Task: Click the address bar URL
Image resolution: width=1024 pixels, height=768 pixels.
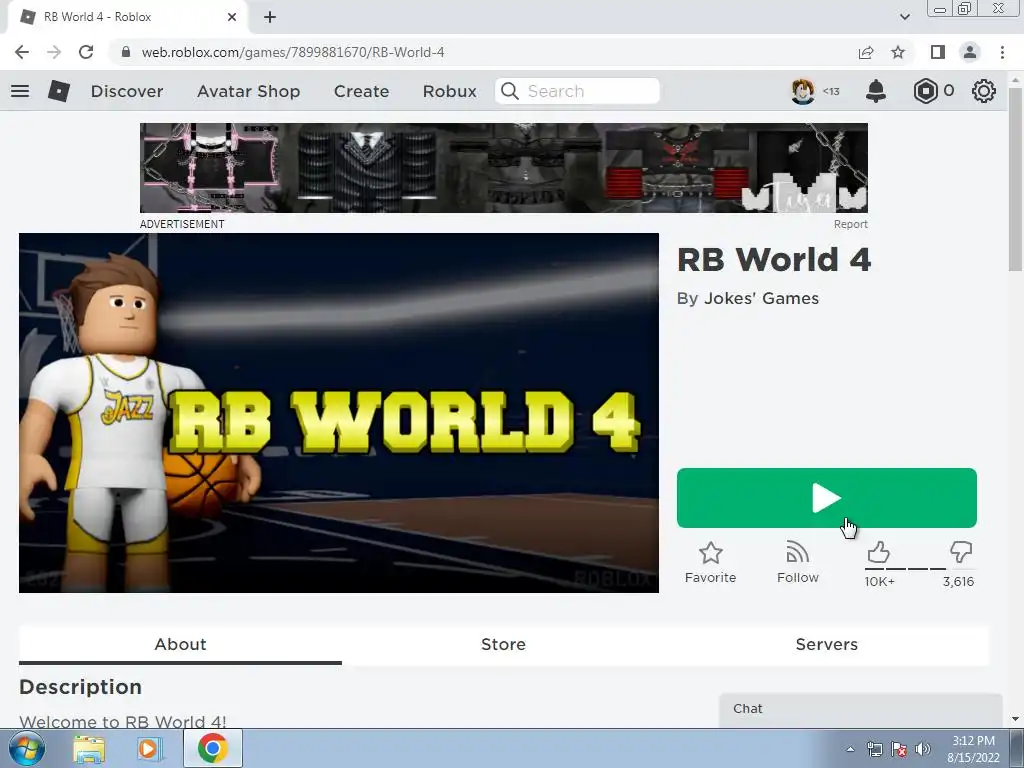Action: tap(293, 52)
